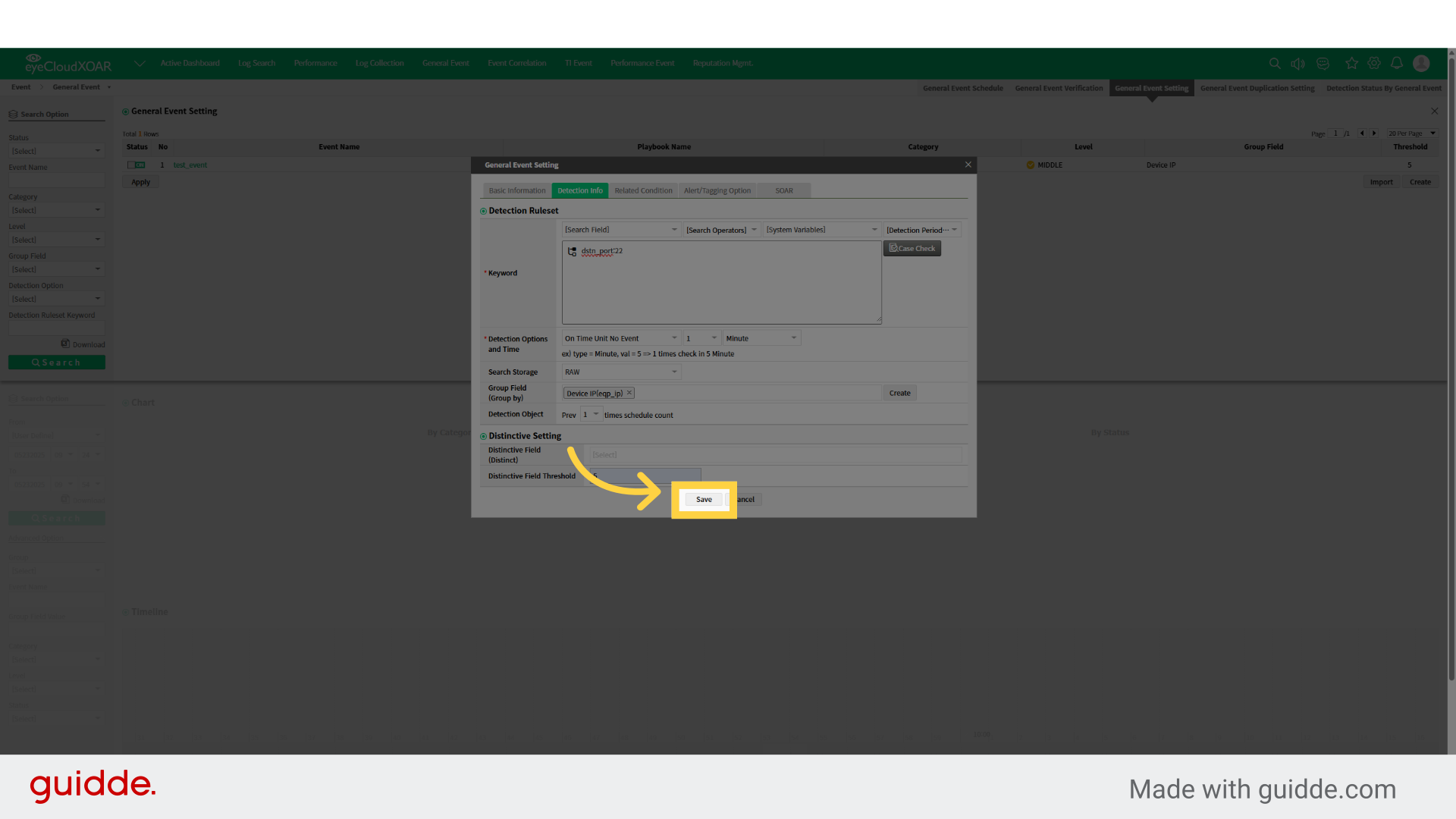Open the test_event link
The width and height of the screenshot is (1456, 819).
coord(190,165)
